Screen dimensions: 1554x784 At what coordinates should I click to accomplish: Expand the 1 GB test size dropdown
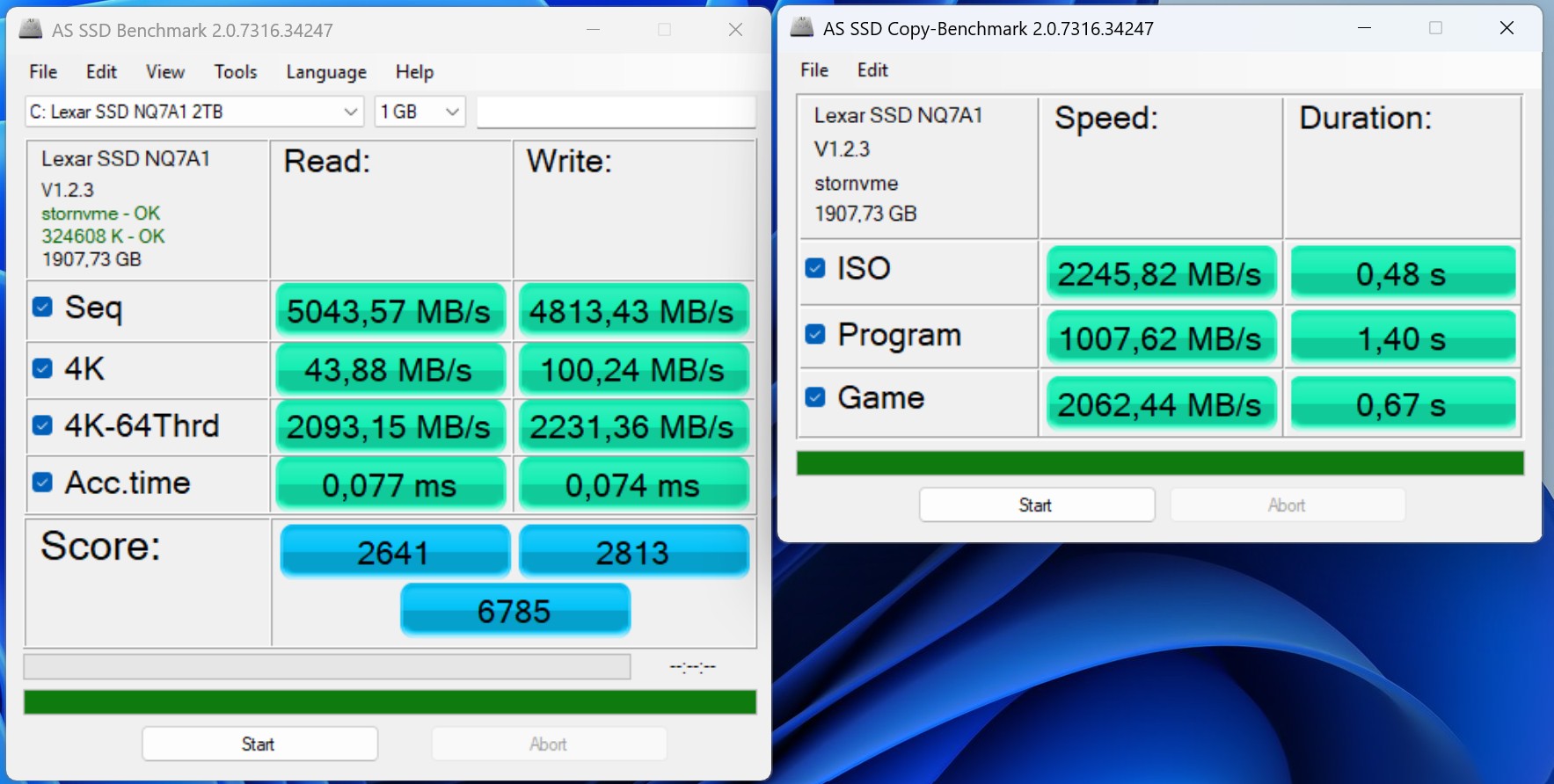coord(420,112)
